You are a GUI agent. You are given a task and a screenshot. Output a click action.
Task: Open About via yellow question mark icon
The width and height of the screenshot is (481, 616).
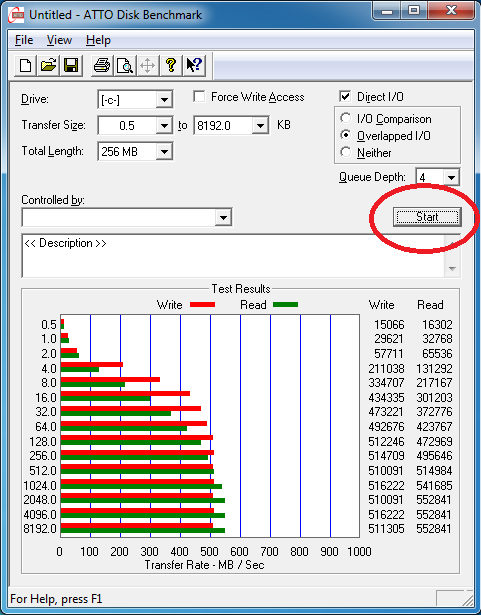[x=171, y=65]
